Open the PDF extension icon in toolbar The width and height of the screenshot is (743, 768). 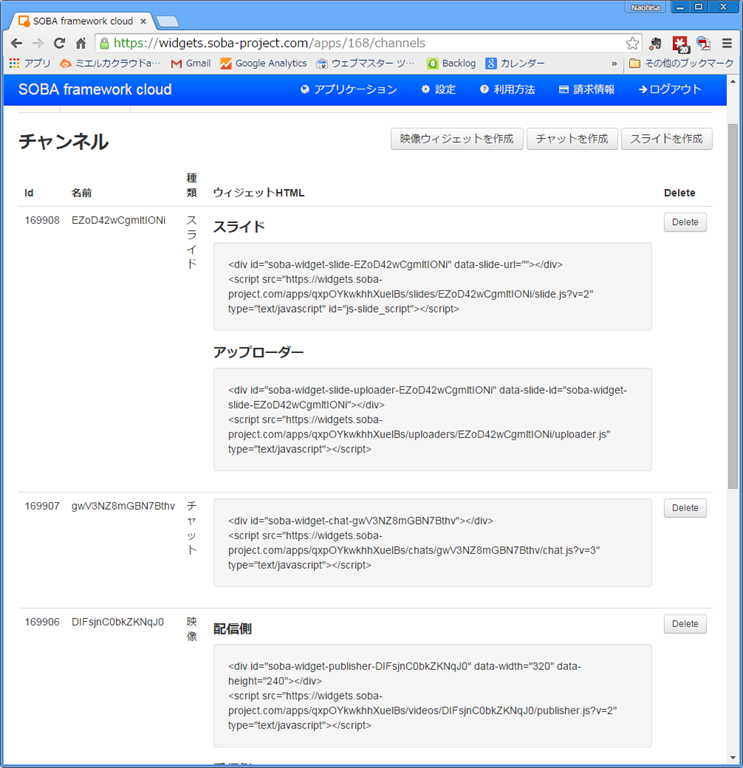point(704,44)
